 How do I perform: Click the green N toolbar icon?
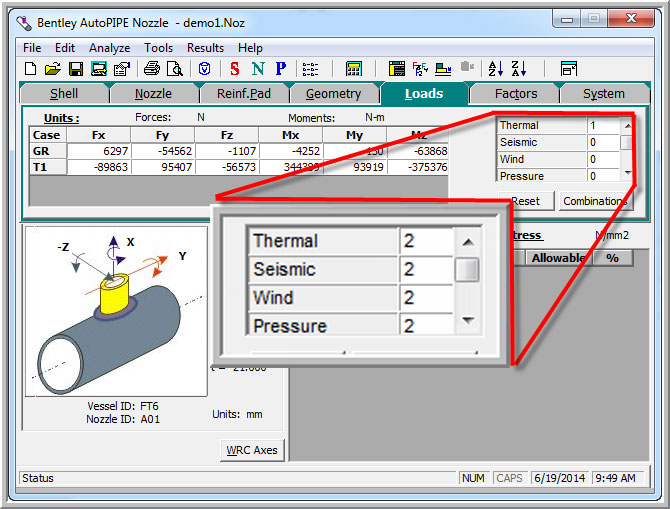pos(258,68)
